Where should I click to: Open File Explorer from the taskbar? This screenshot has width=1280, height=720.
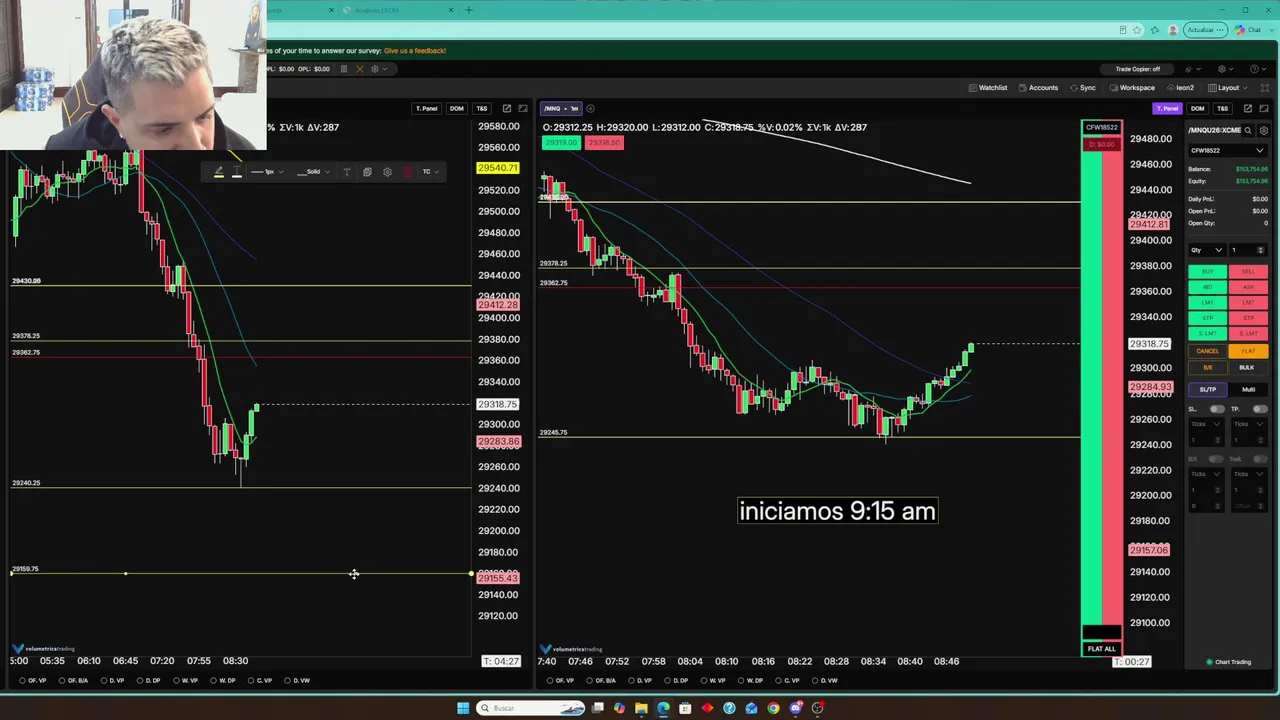pyautogui.click(x=641, y=708)
